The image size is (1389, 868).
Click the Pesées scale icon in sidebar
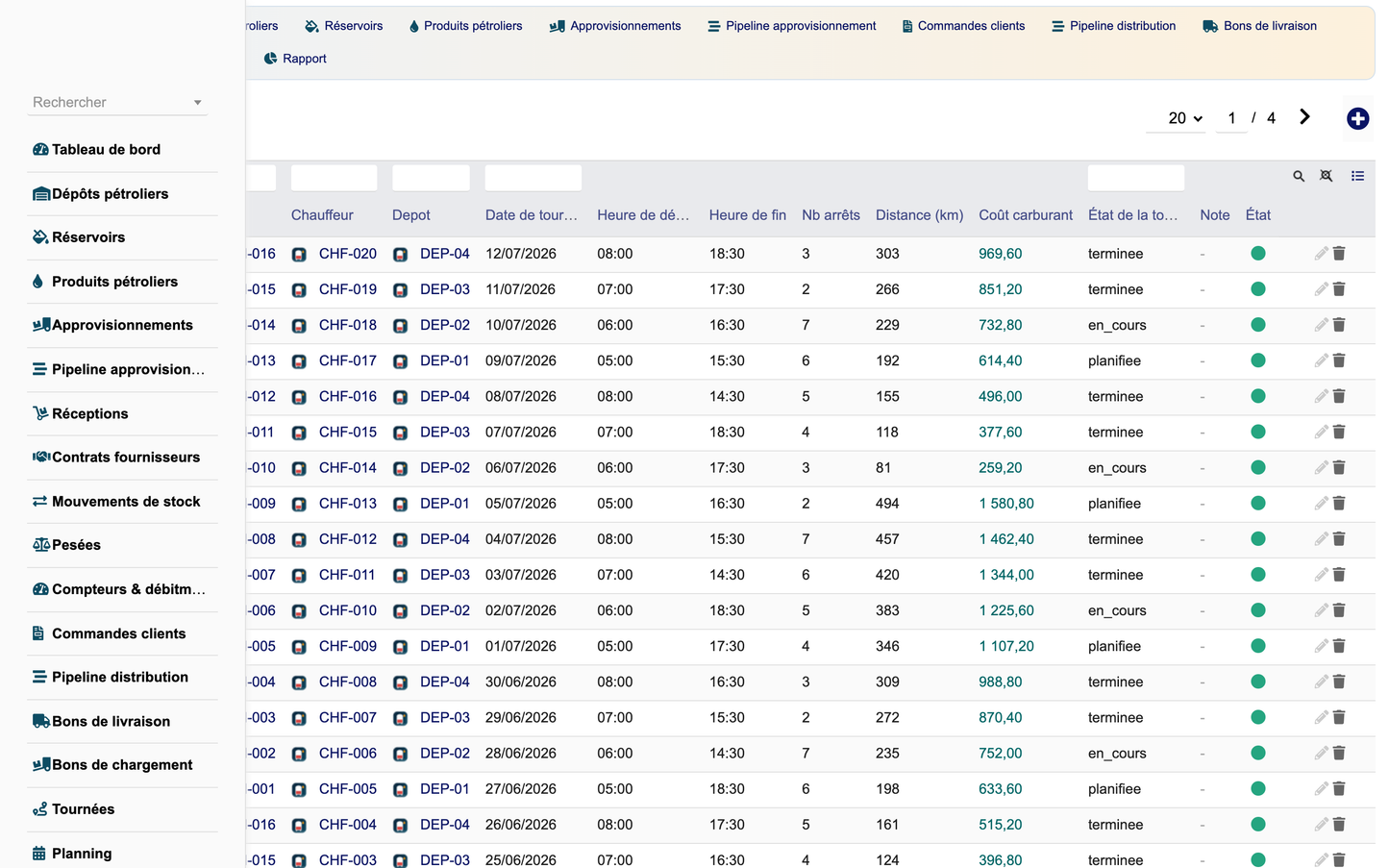click(40, 545)
